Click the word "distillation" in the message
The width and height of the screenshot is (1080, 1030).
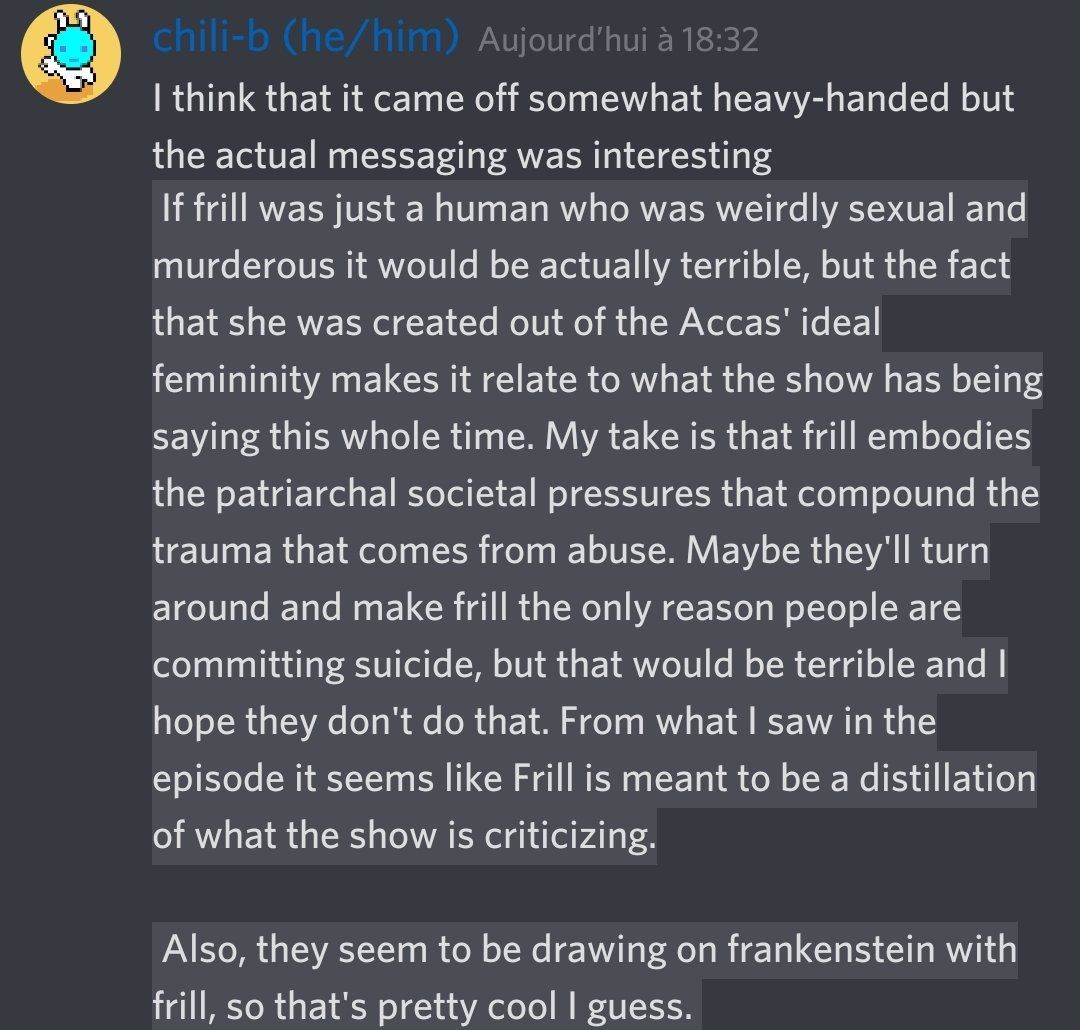pos(947,779)
